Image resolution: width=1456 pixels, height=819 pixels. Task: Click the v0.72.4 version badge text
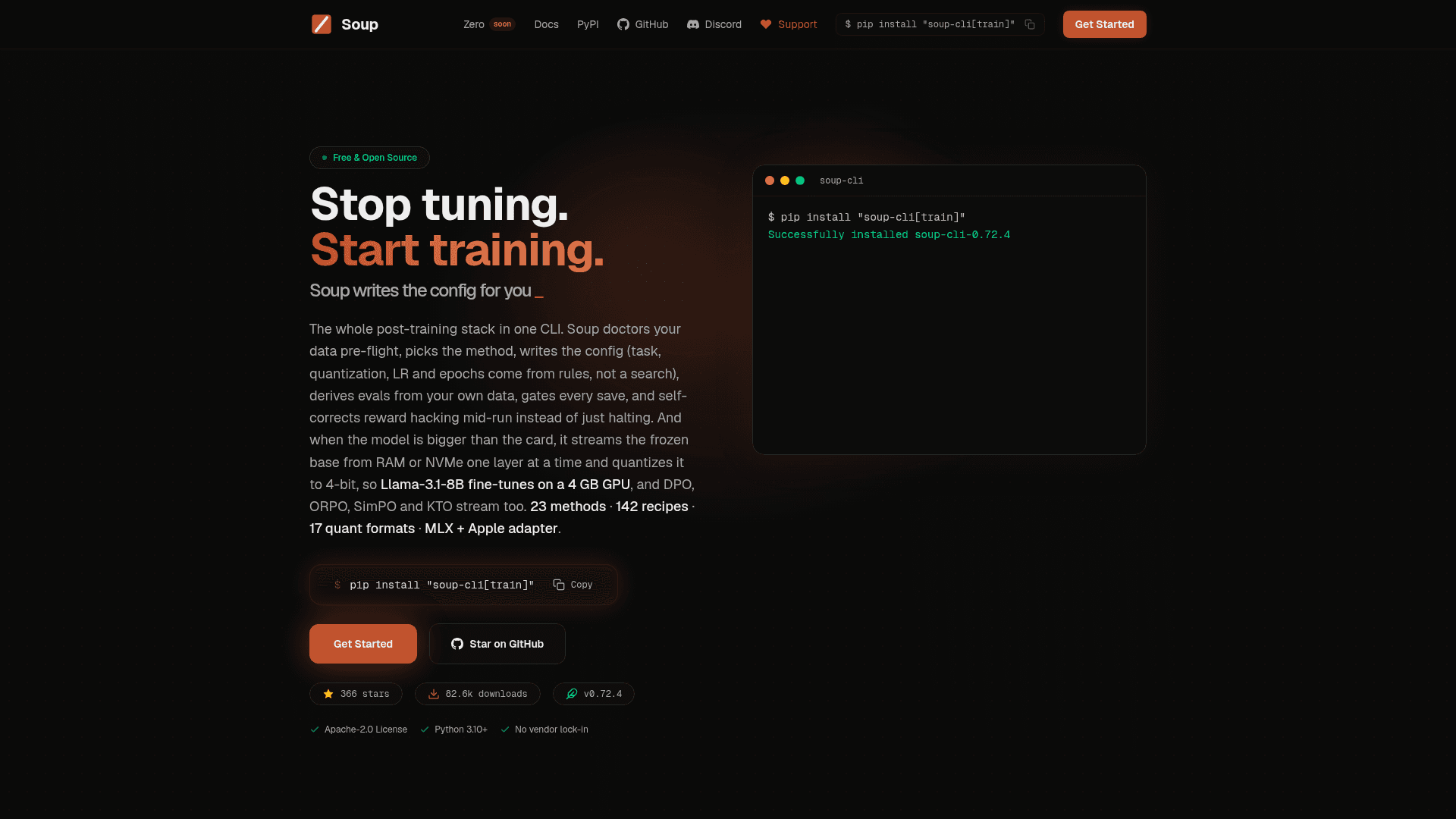tap(603, 694)
